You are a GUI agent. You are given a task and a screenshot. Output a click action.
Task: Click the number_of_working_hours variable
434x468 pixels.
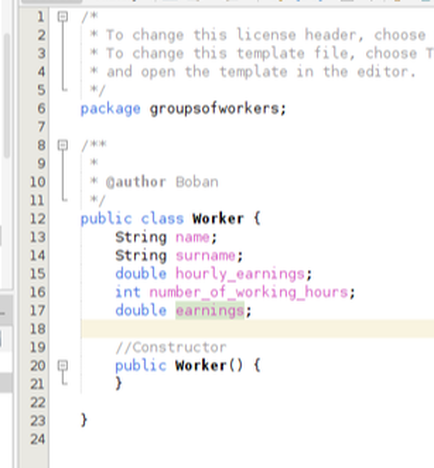(249, 292)
